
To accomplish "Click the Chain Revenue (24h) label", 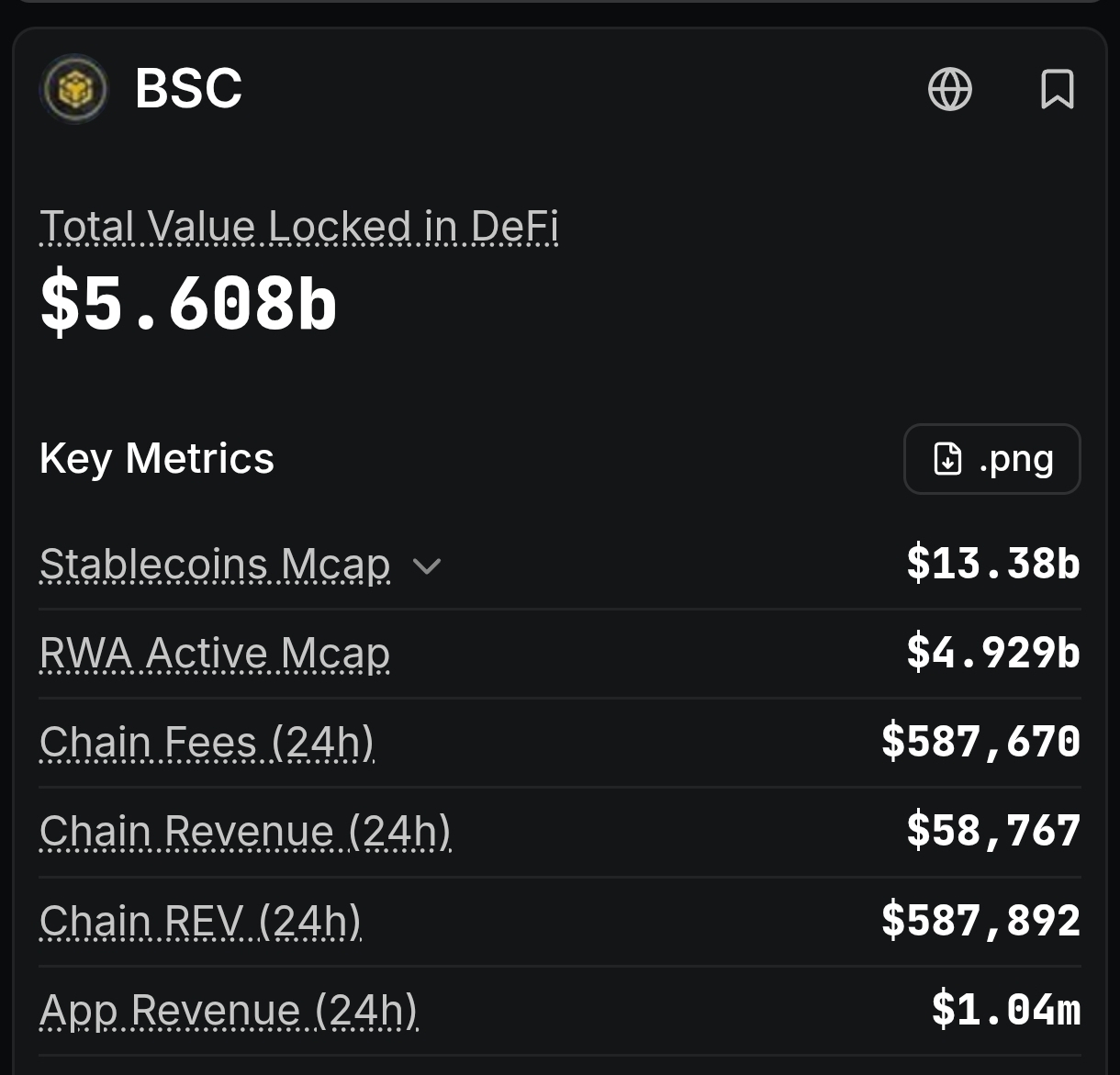I will 246,832.
